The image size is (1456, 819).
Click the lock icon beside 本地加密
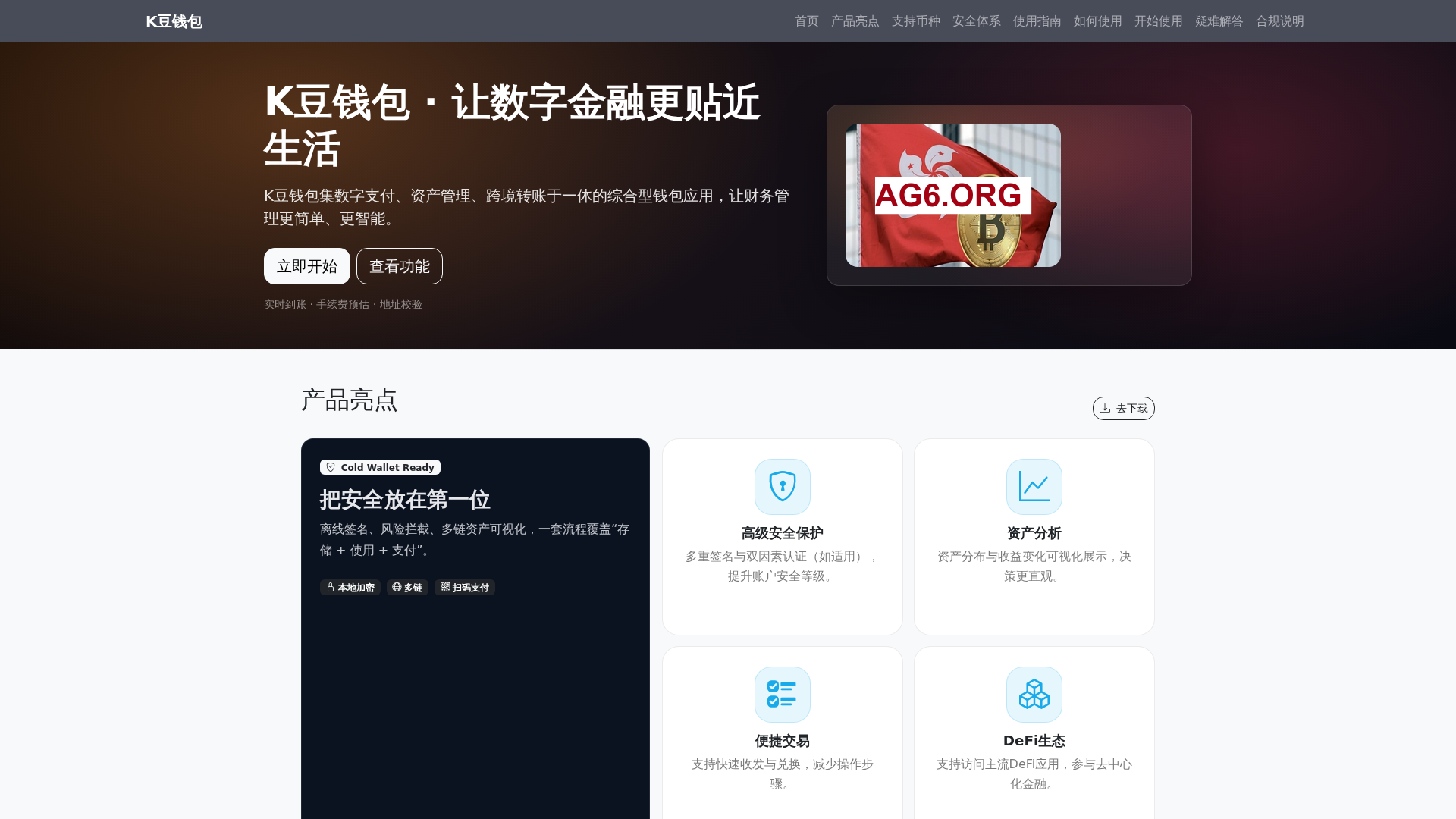point(331,587)
